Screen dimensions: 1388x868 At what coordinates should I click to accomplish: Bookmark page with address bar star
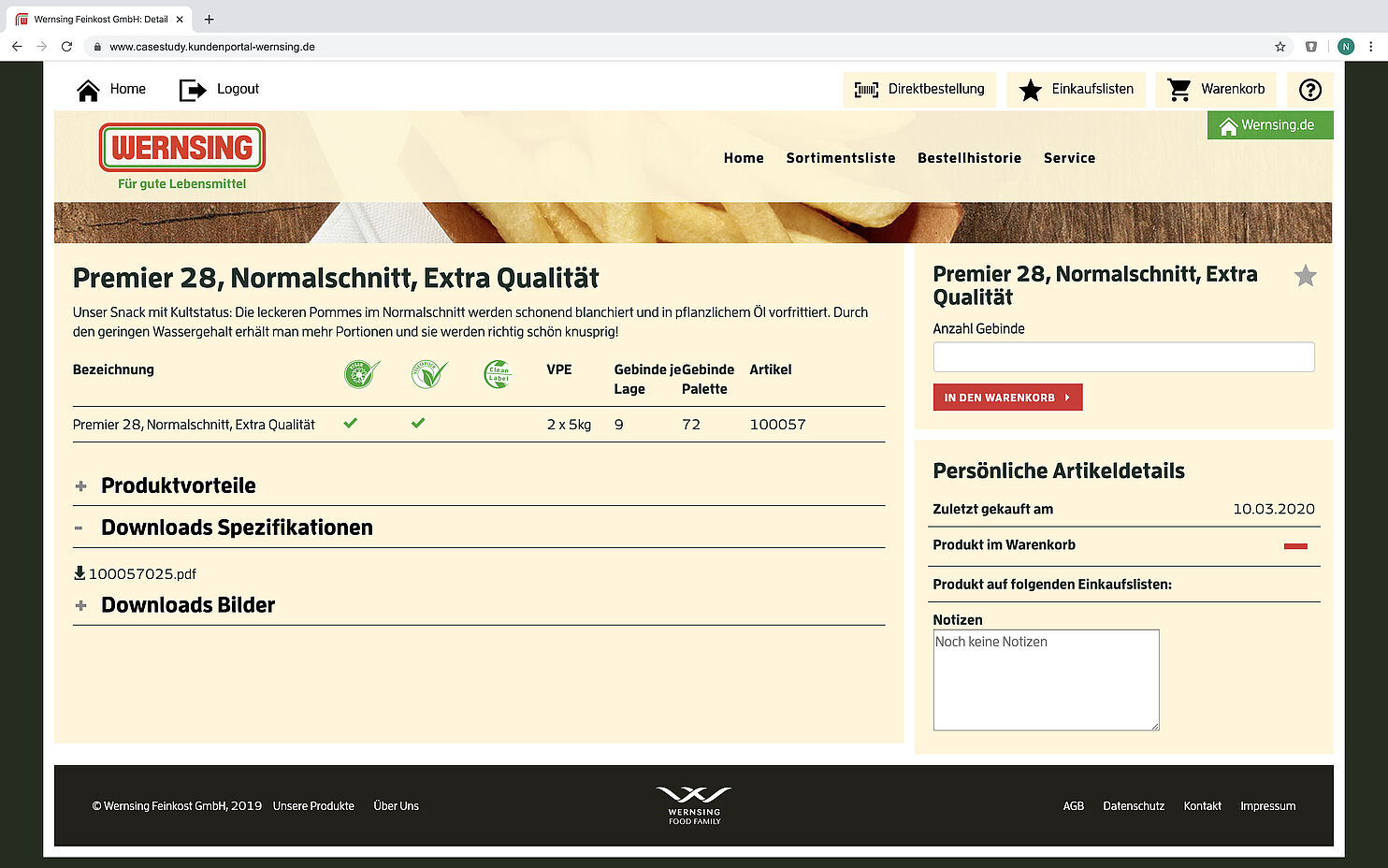pos(1280,47)
